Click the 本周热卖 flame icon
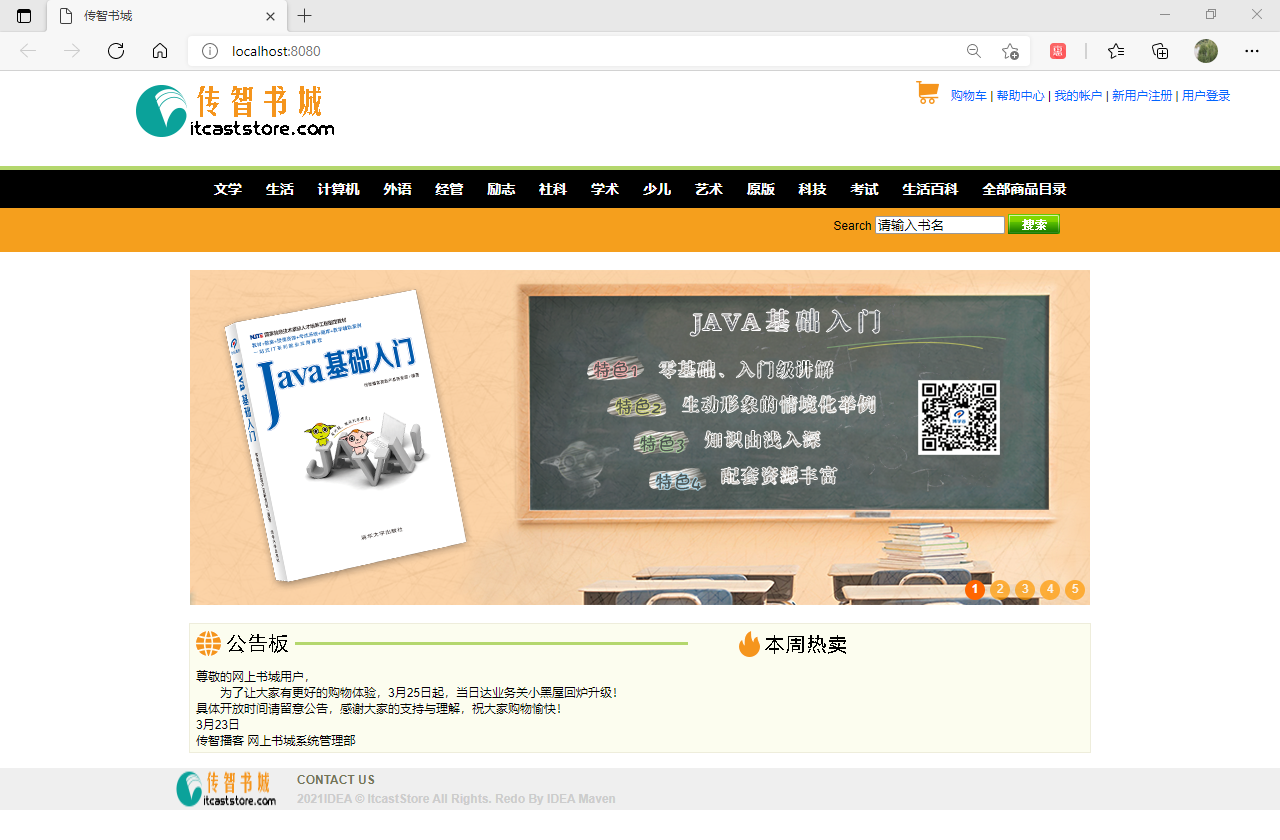The height and width of the screenshot is (840, 1280). click(x=748, y=644)
